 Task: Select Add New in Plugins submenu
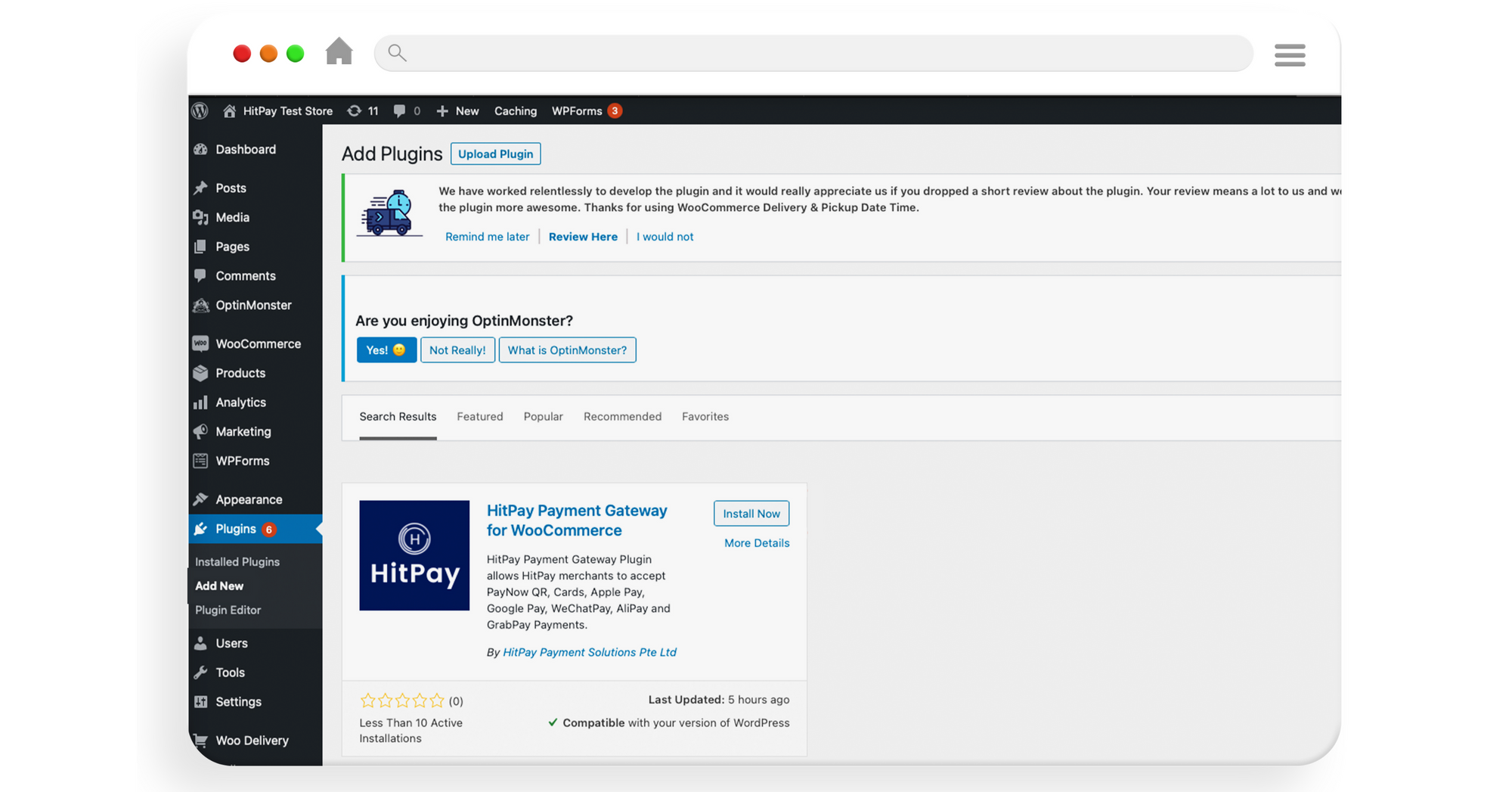click(x=219, y=585)
